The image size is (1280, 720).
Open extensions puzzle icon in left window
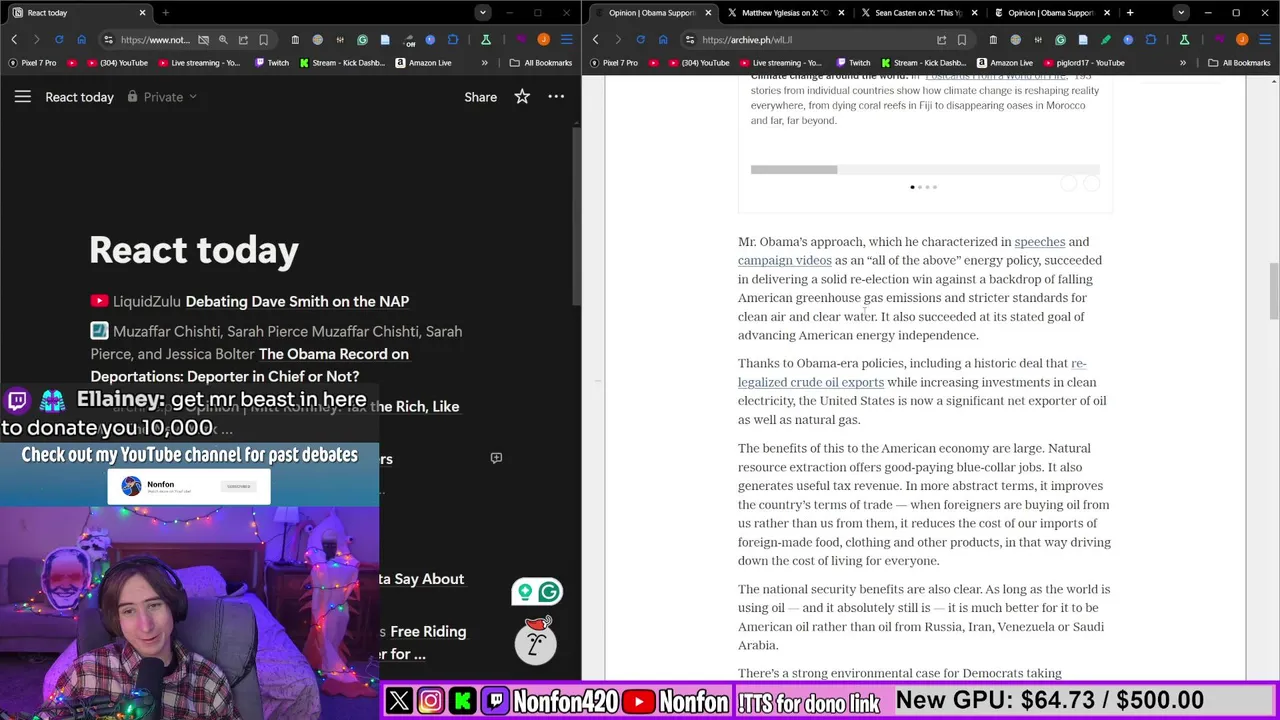(x=453, y=40)
